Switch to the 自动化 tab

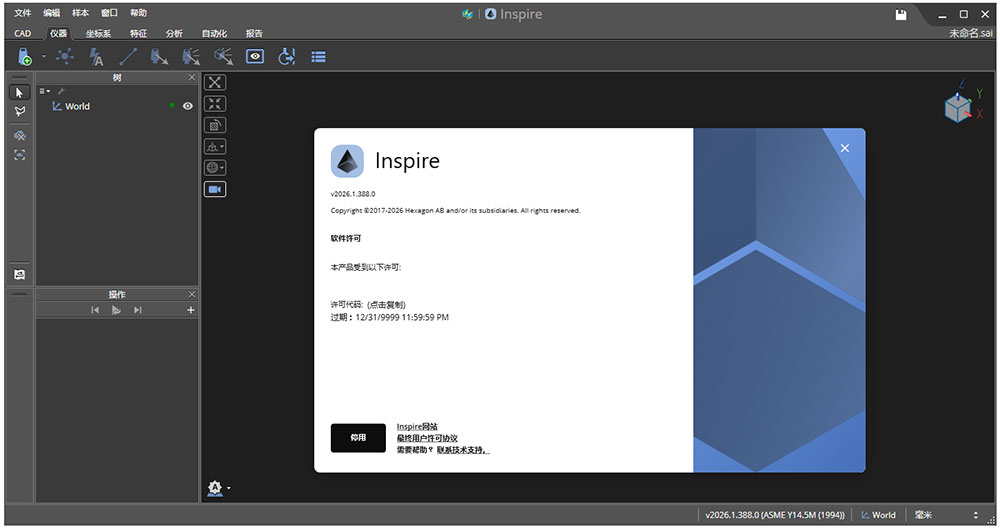pos(214,33)
